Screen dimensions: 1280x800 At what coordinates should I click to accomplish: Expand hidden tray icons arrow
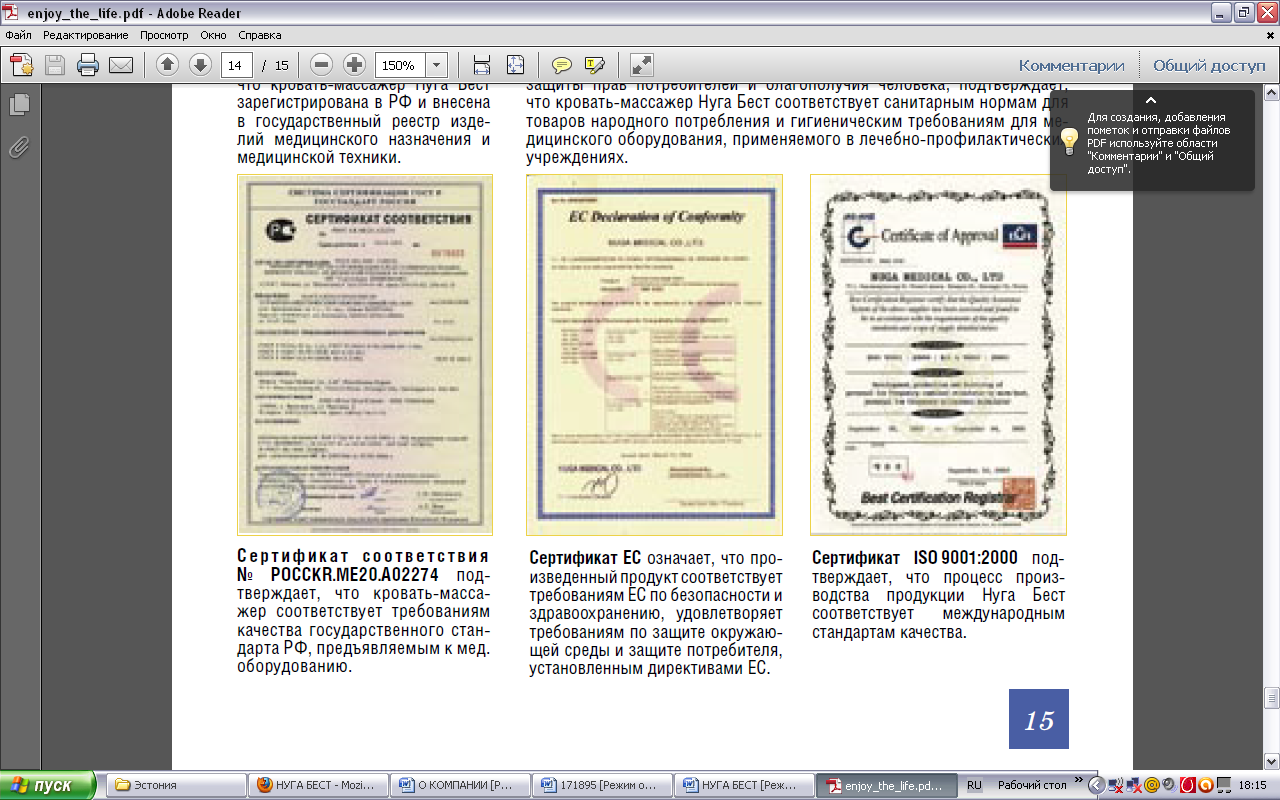tap(1096, 786)
